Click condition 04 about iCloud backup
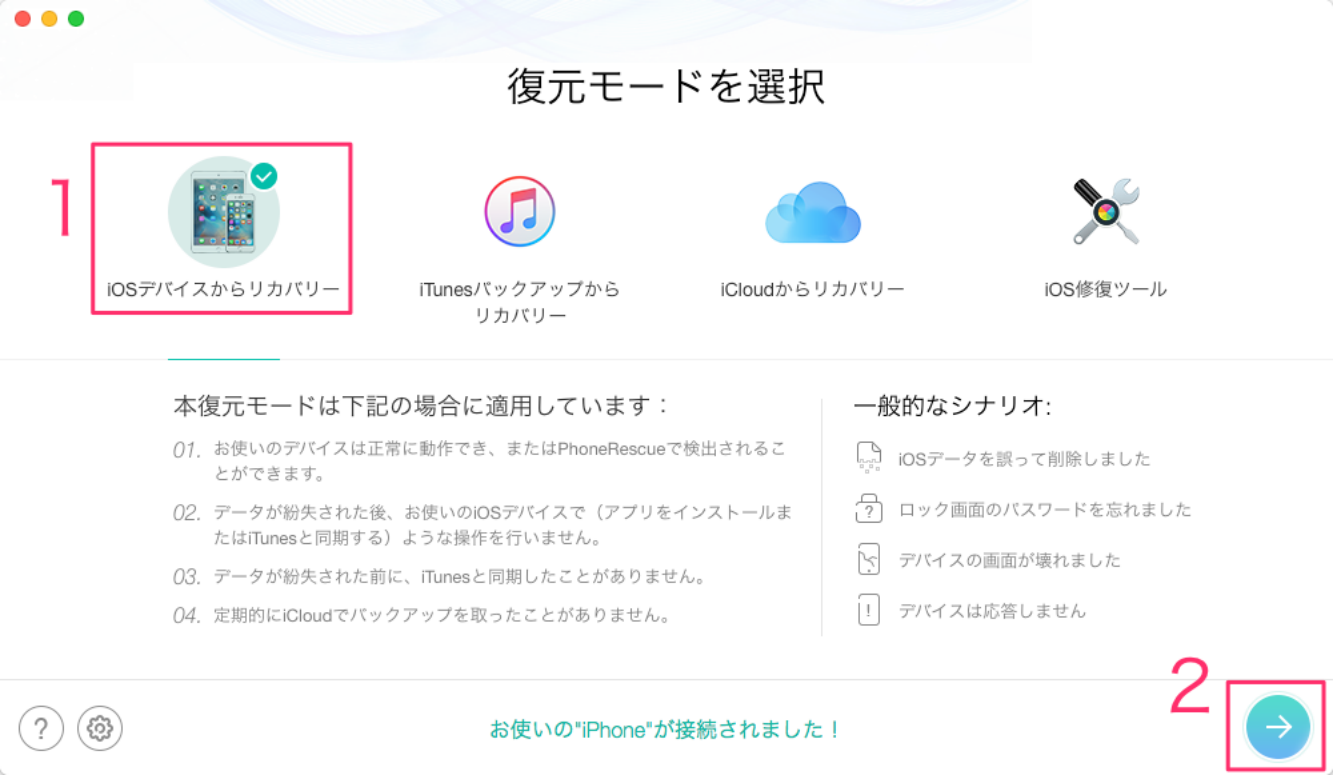1334x776 pixels. (422, 615)
